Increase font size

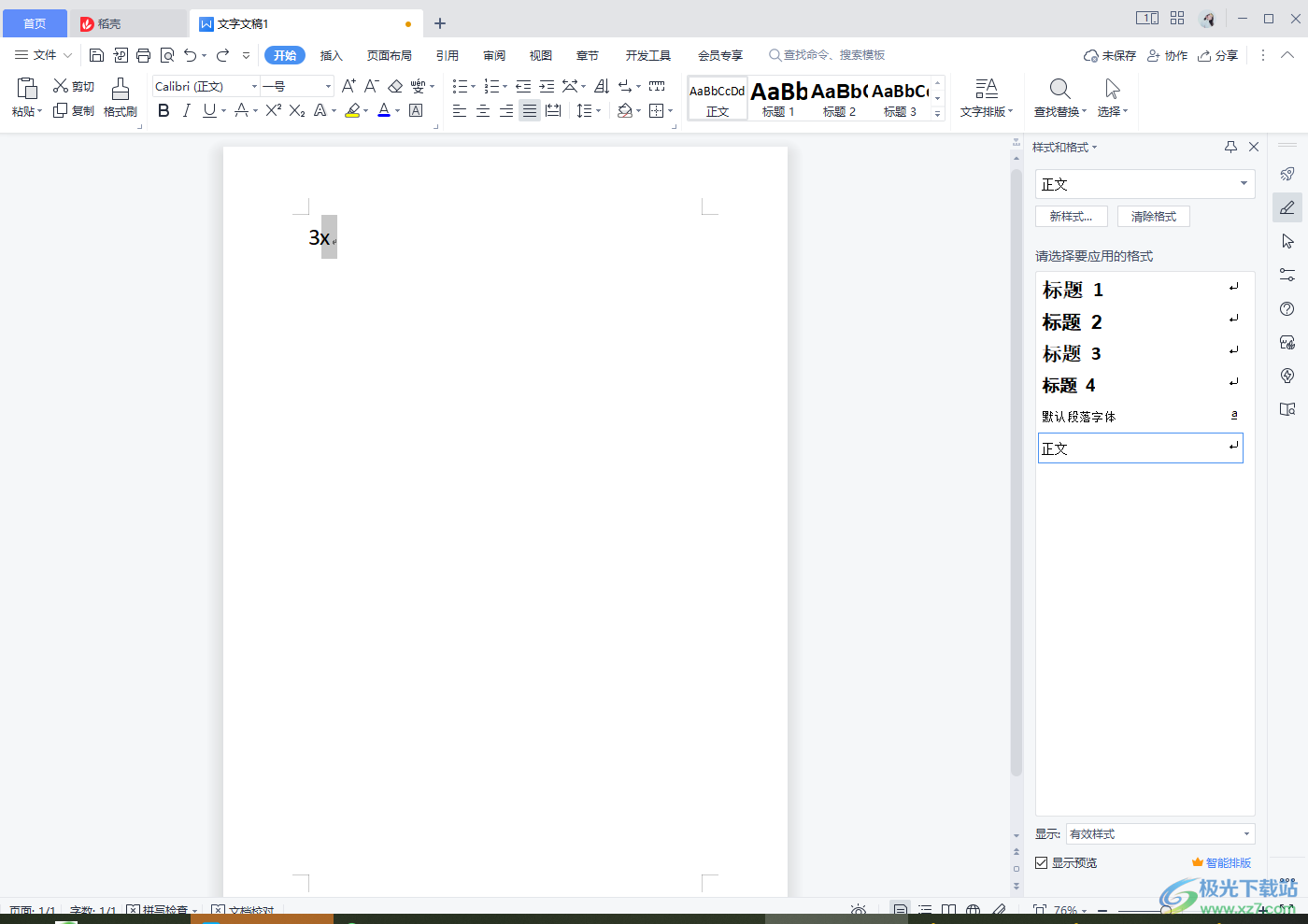point(348,86)
